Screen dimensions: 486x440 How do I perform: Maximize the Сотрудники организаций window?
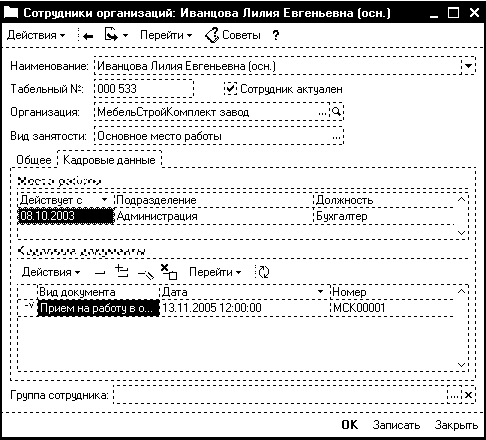(453, 13)
